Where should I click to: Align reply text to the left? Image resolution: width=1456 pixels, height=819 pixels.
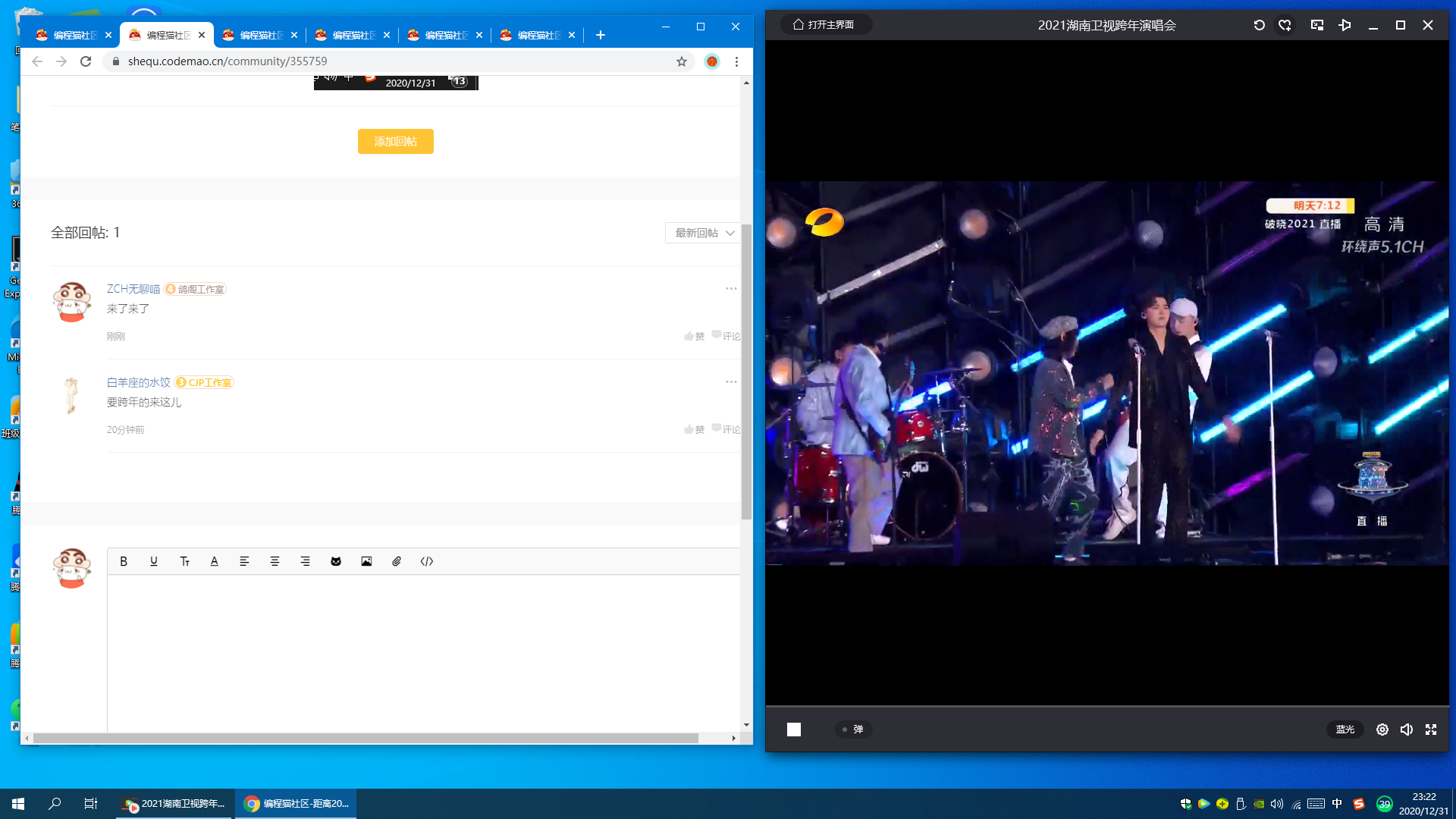[x=244, y=561]
